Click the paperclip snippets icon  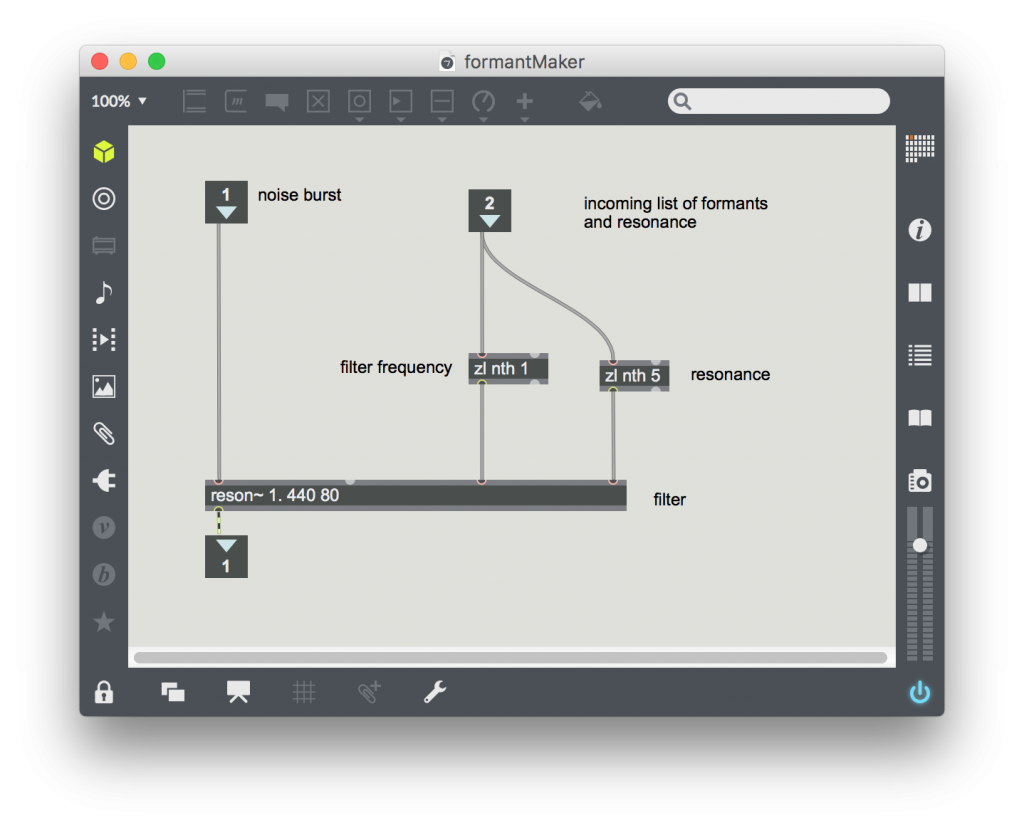[104, 434]
